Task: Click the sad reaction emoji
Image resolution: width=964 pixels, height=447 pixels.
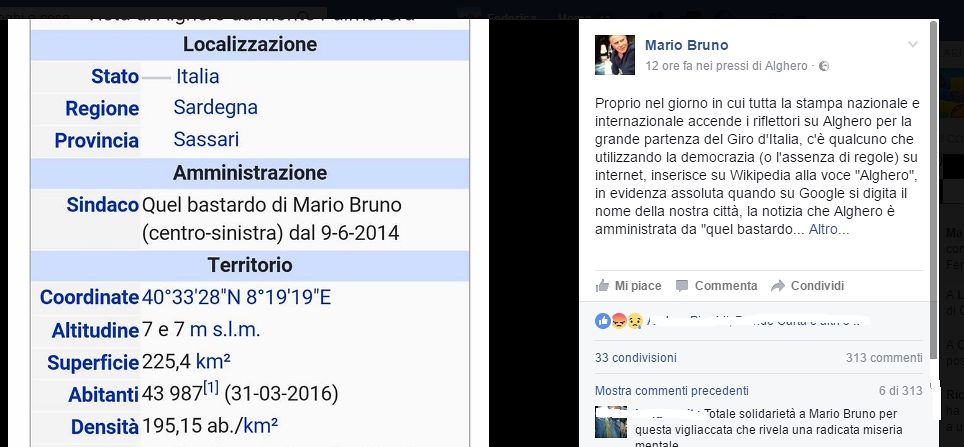Action: (635, 320)
